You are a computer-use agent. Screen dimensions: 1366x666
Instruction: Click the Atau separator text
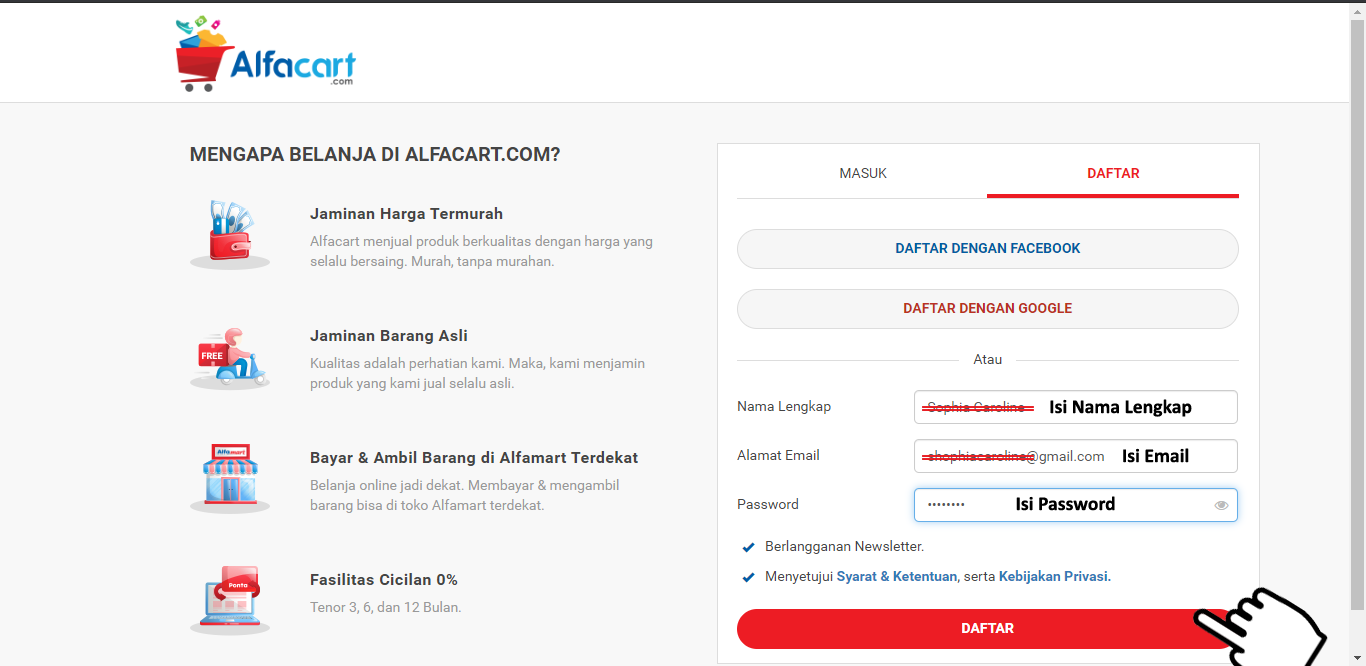988,359
